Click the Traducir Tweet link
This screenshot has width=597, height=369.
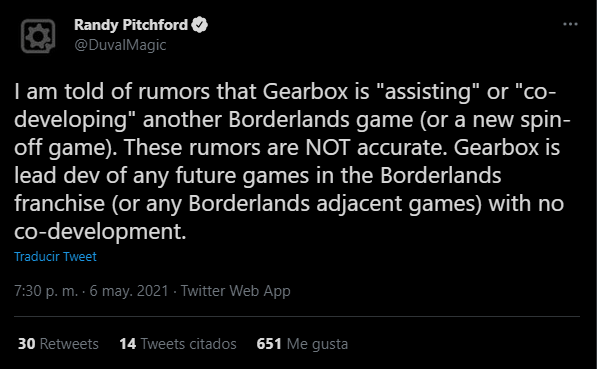click(x=55, y=256)
